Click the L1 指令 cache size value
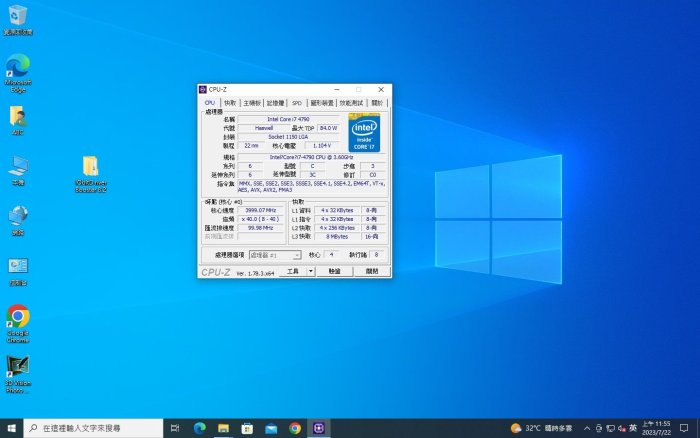Screen dimensions: 700x438 337,219
